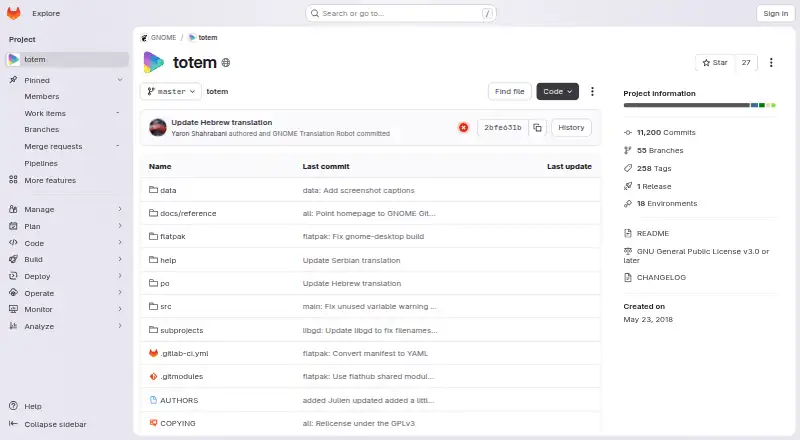Open the Code clone dropdown
Viewport: 800px width, 440px height.
coord(557,91)
